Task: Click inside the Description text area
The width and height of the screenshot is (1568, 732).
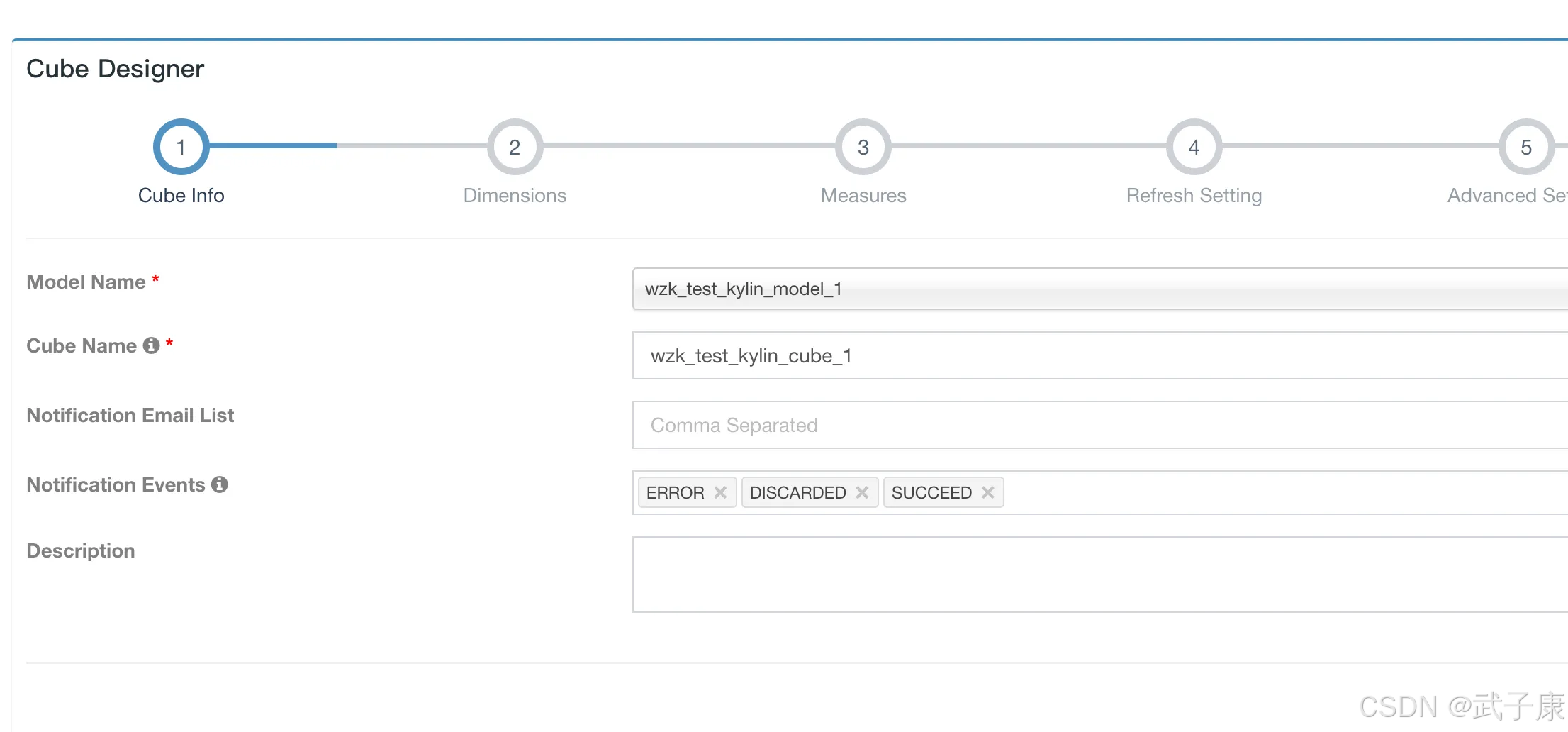Action: 1099,575
